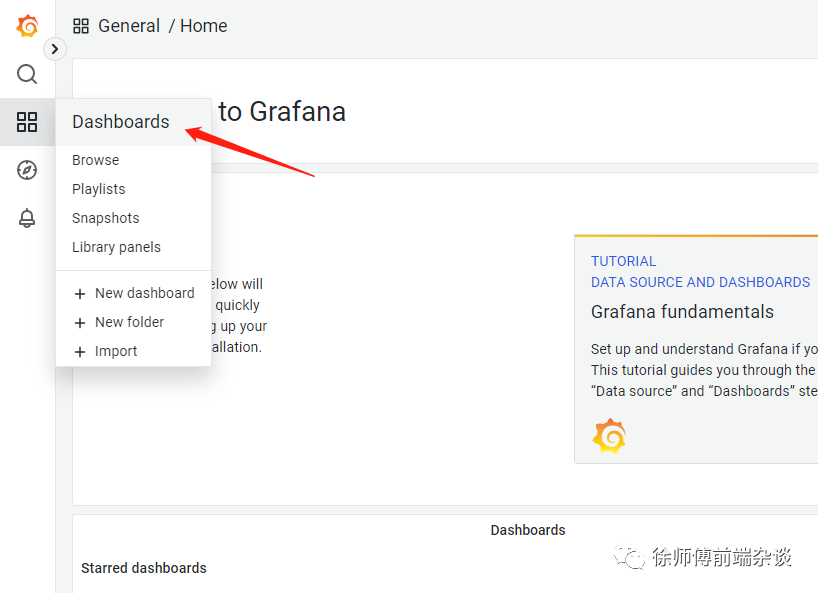Click the Home breadcrumb link
This screenshot has width=818, height=593.
click(203, 26)
